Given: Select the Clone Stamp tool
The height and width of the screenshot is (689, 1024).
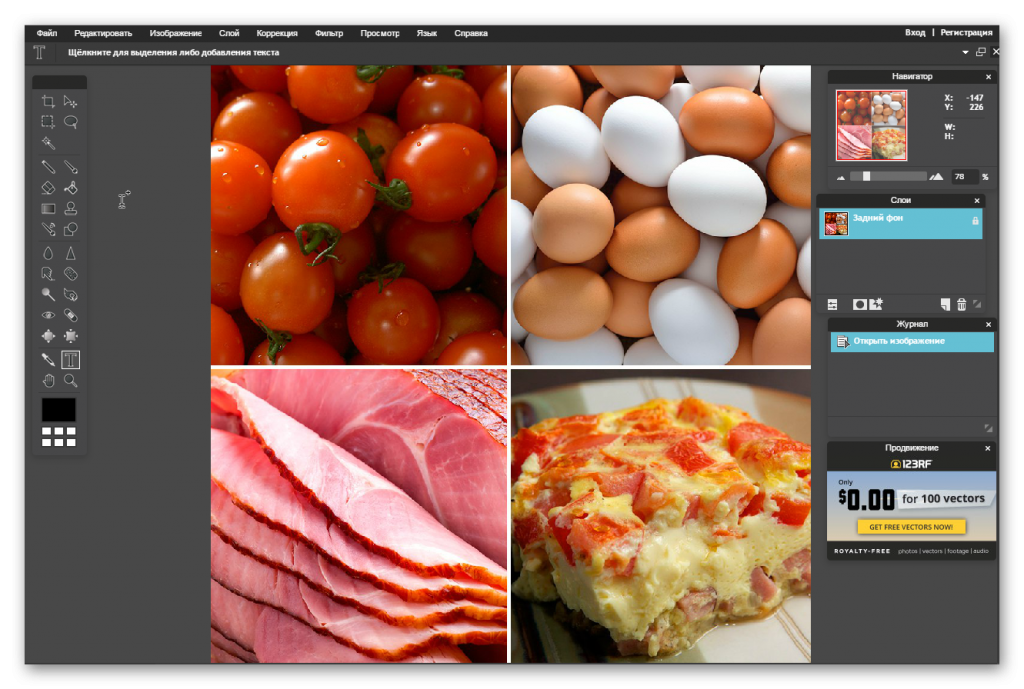Looking at the screenshot, I should [x=71, y=208].
